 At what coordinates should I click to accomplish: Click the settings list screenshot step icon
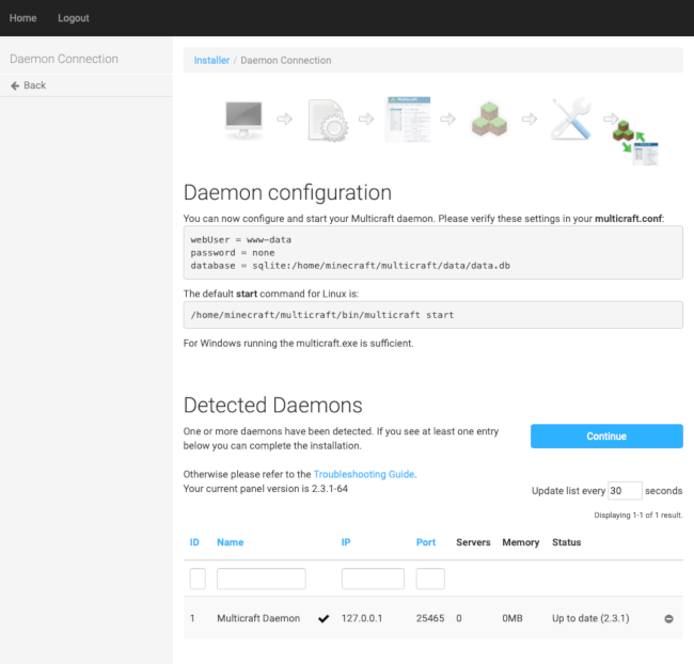[x=407, y=119]
